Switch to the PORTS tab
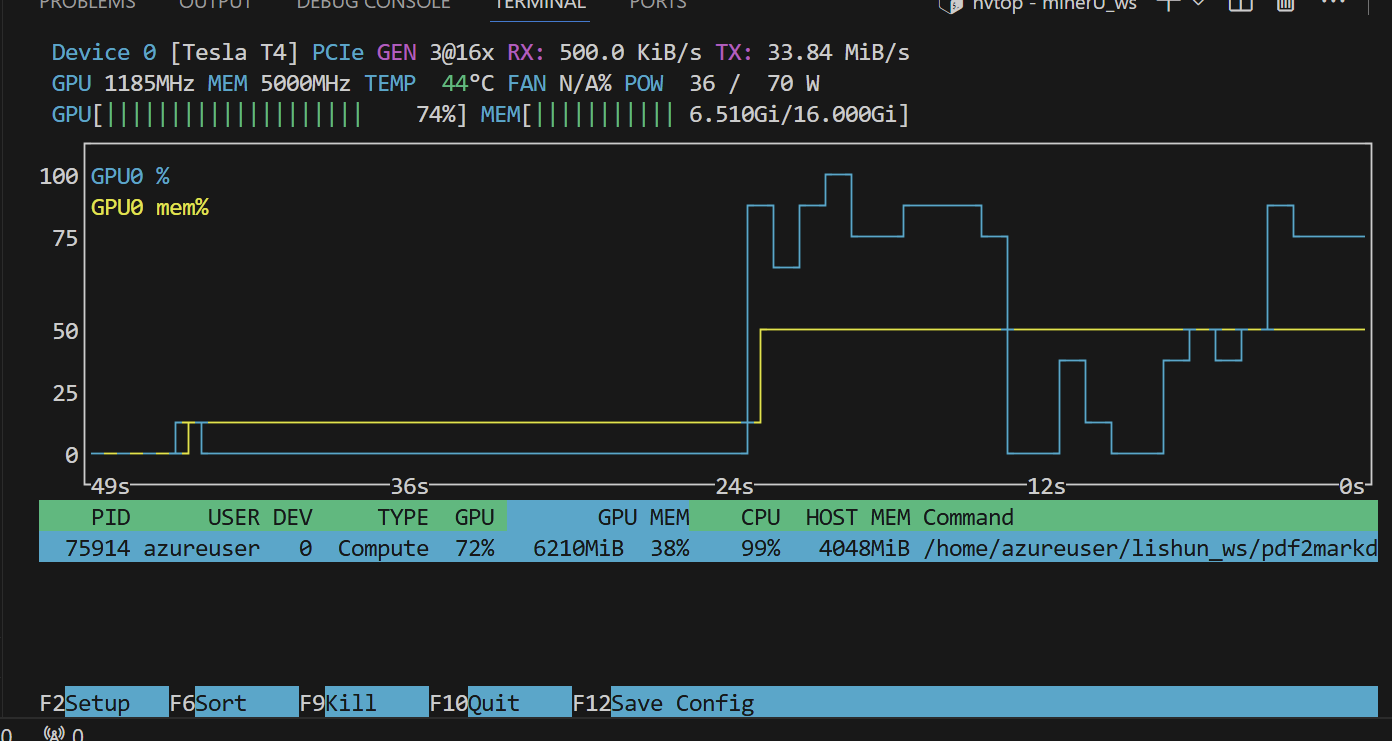This screenshot has width=1392, height=741. coord(658,4)
